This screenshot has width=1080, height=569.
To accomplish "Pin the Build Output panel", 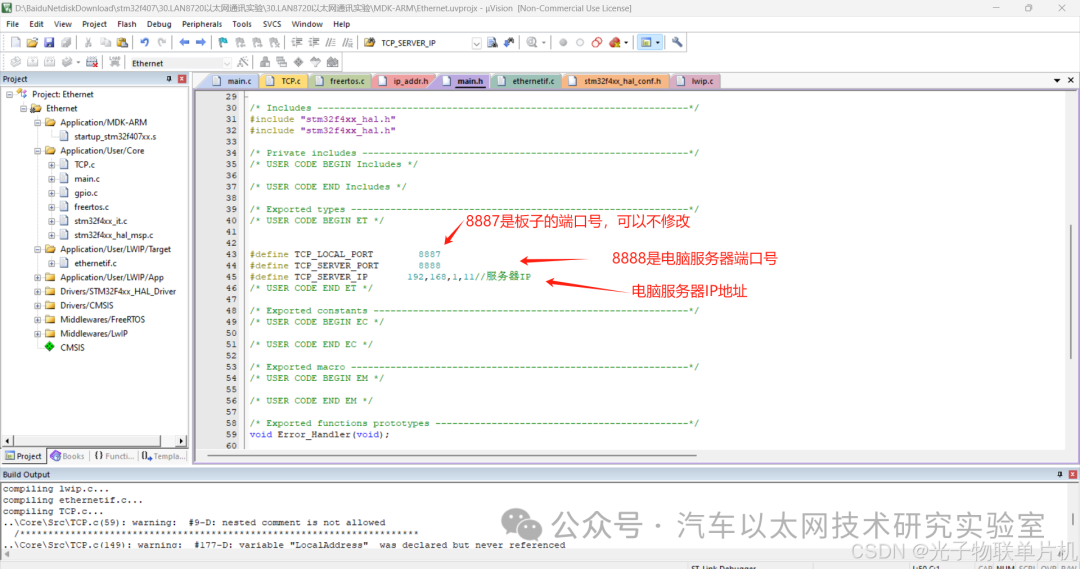I will click(x=1059, y=475).
